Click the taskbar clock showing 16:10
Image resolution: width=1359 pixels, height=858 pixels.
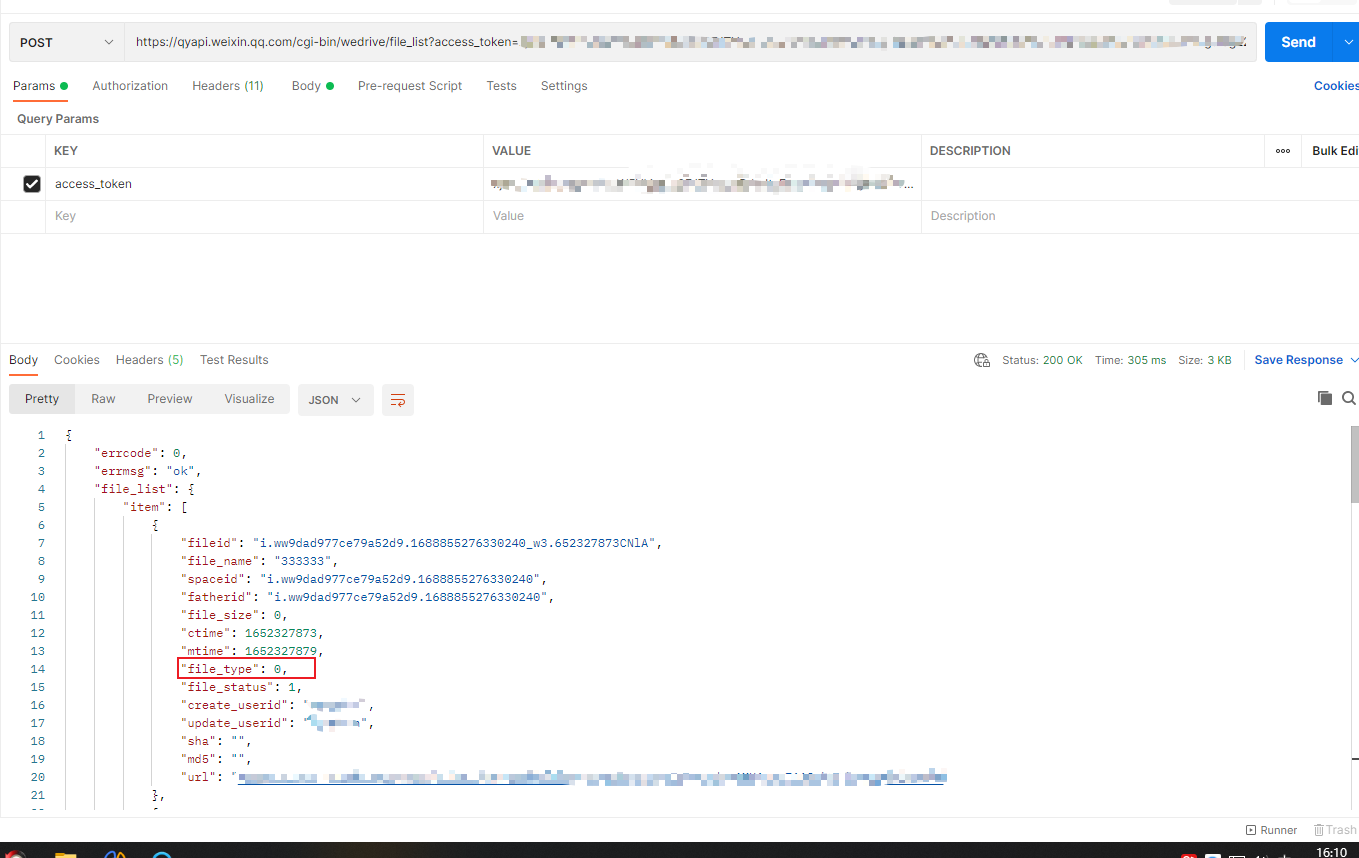coord(1331,852)
